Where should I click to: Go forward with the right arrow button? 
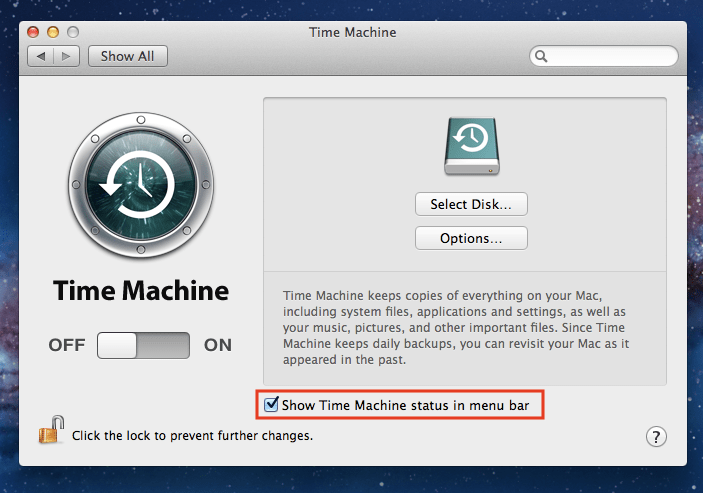[66, 56]
